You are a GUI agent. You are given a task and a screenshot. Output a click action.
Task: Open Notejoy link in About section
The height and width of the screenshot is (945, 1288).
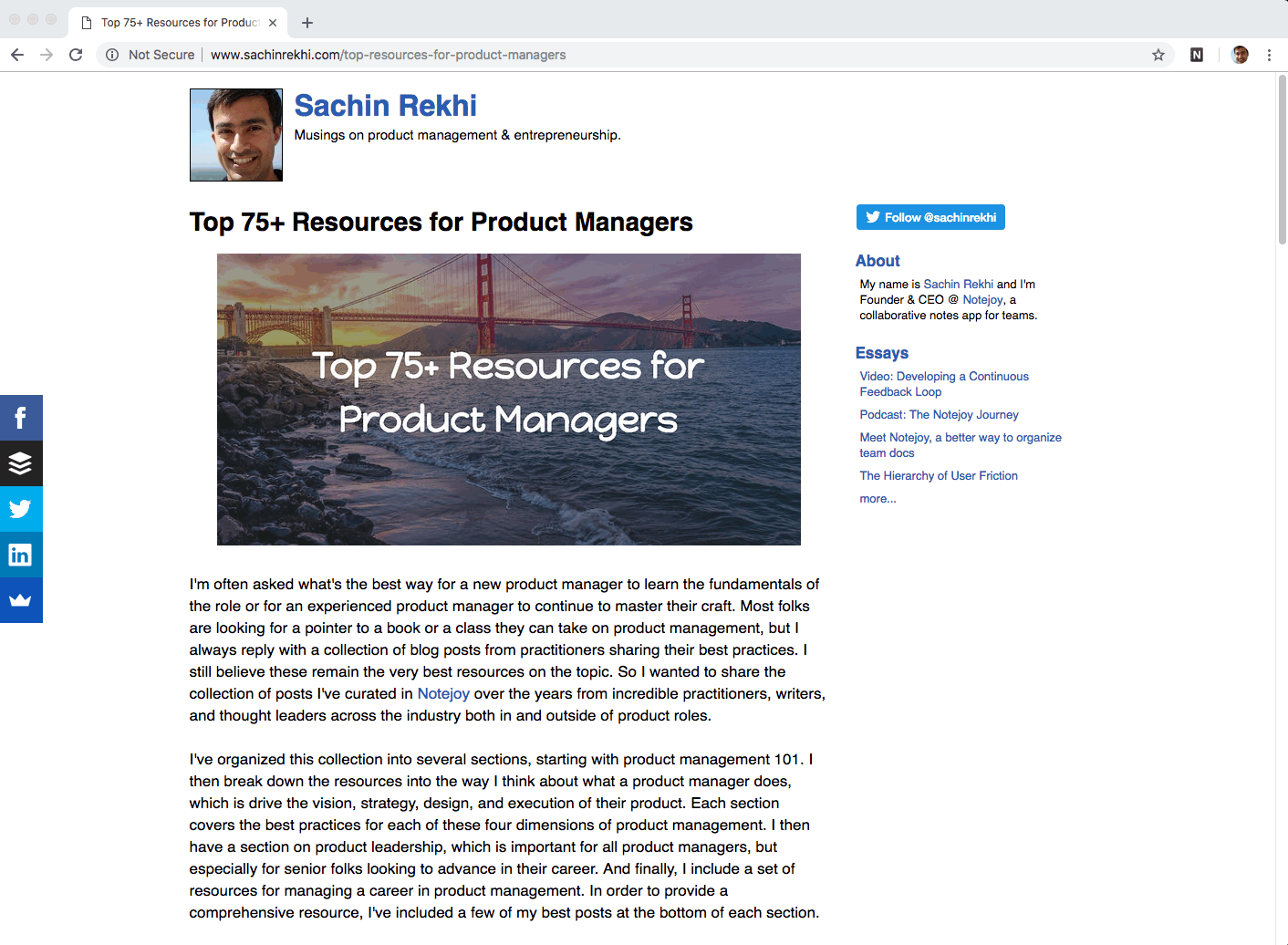pyautogui.click(x=982, y=299)
